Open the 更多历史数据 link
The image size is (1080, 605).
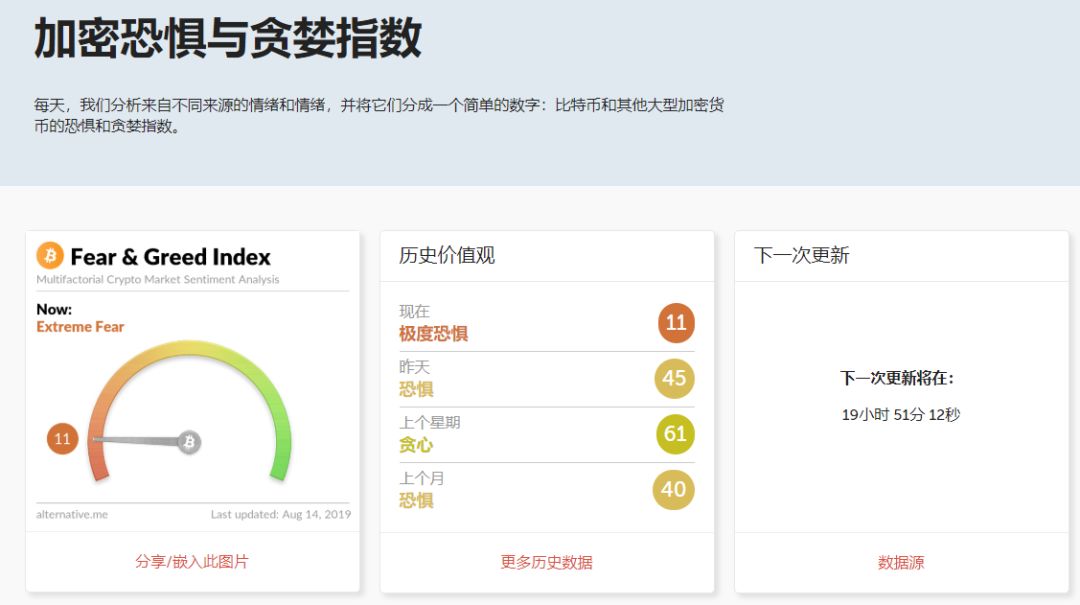(546, 562)
